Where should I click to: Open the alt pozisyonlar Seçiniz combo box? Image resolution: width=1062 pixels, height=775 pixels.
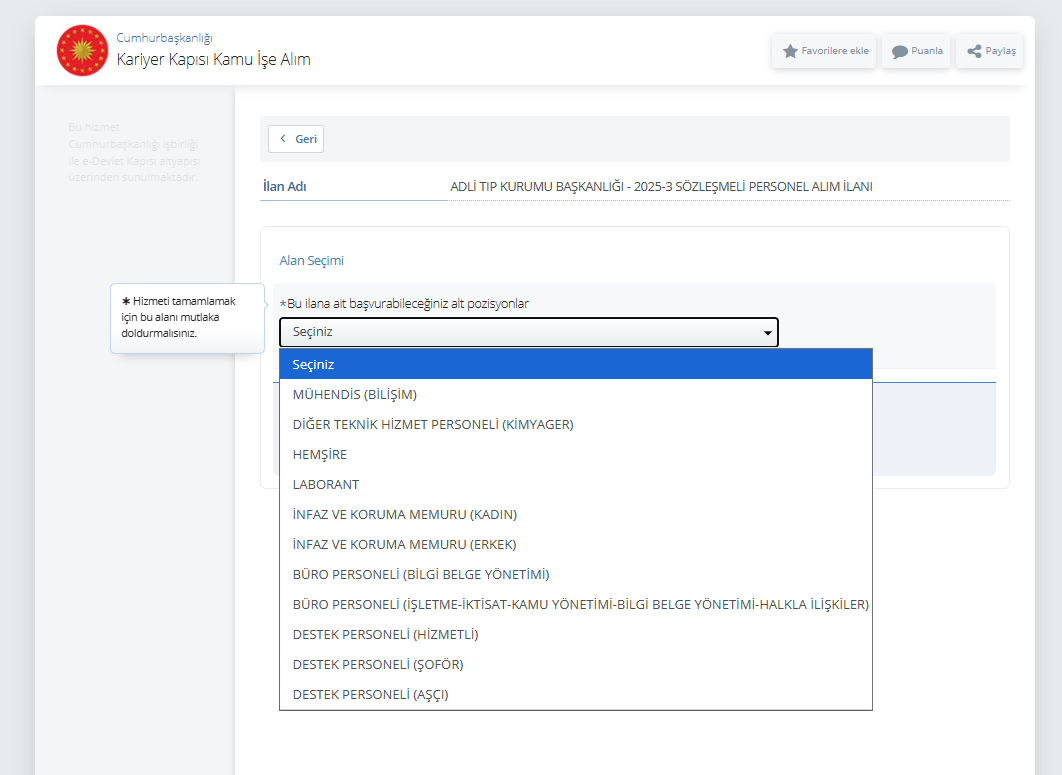point(528,332)
